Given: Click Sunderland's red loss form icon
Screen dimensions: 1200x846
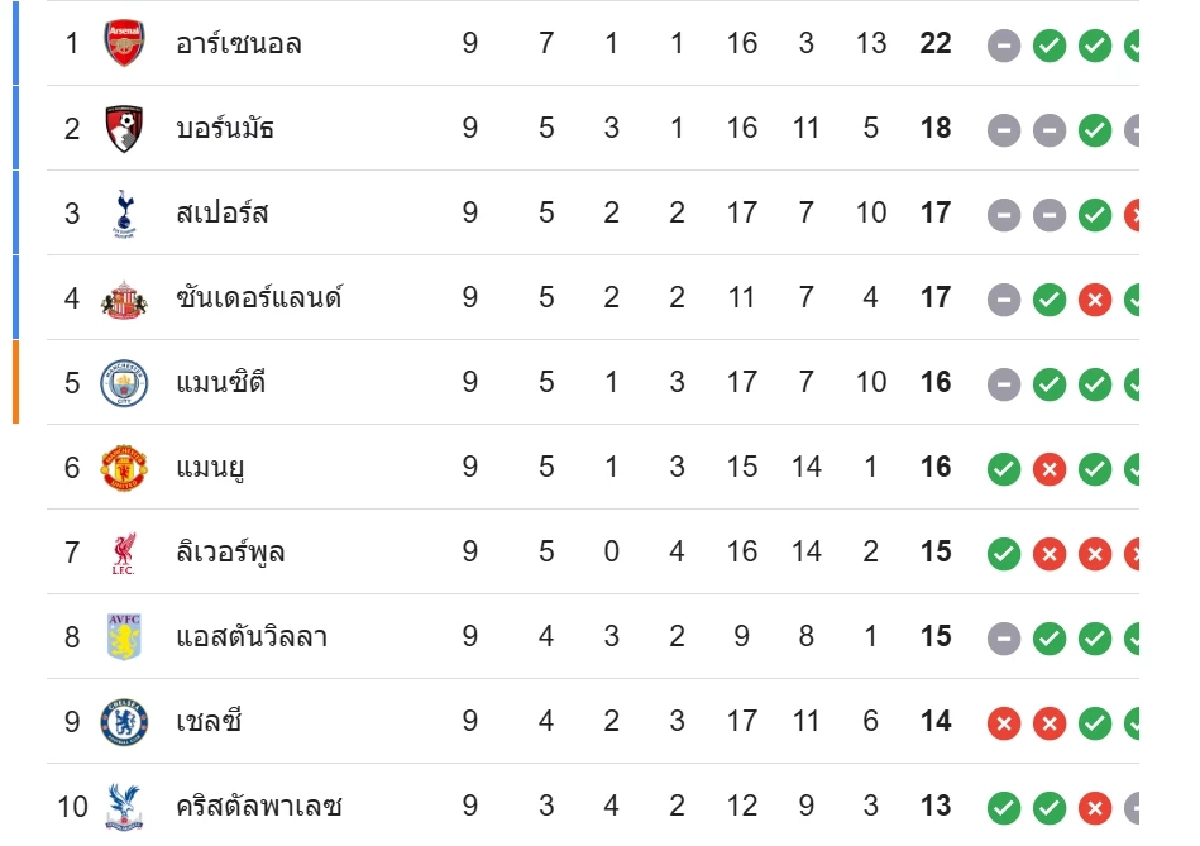Looking at the screenshot, I should click(1095, 299).
